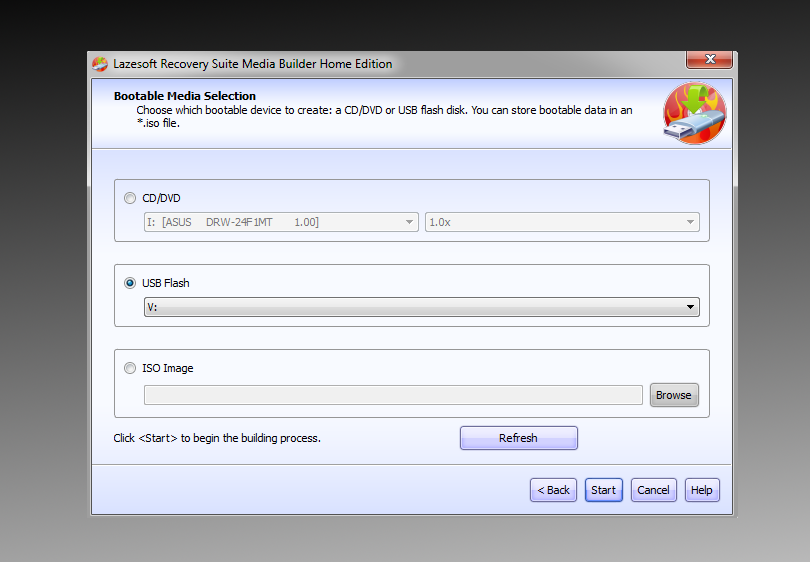Click the 'USB Flash' option label
The image size is (810, 562).
[x=166, y=283]
